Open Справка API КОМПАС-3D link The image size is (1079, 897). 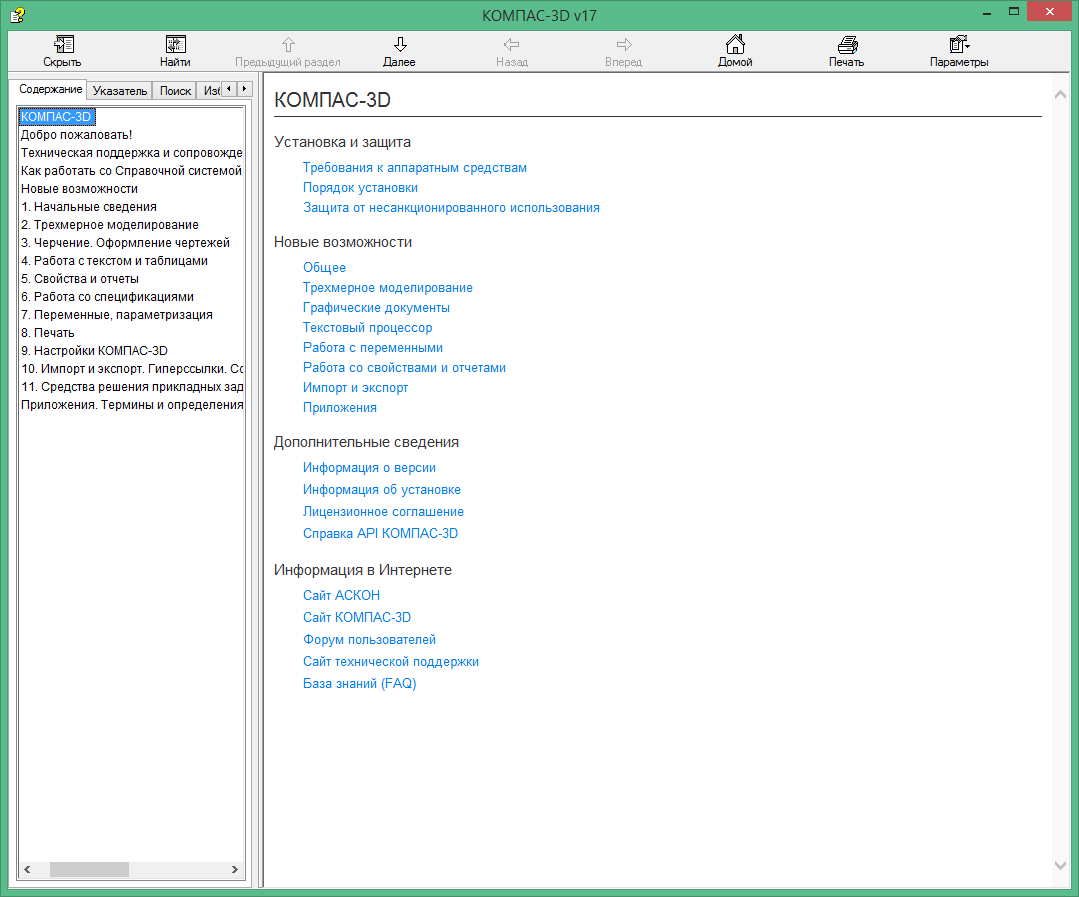380,533
